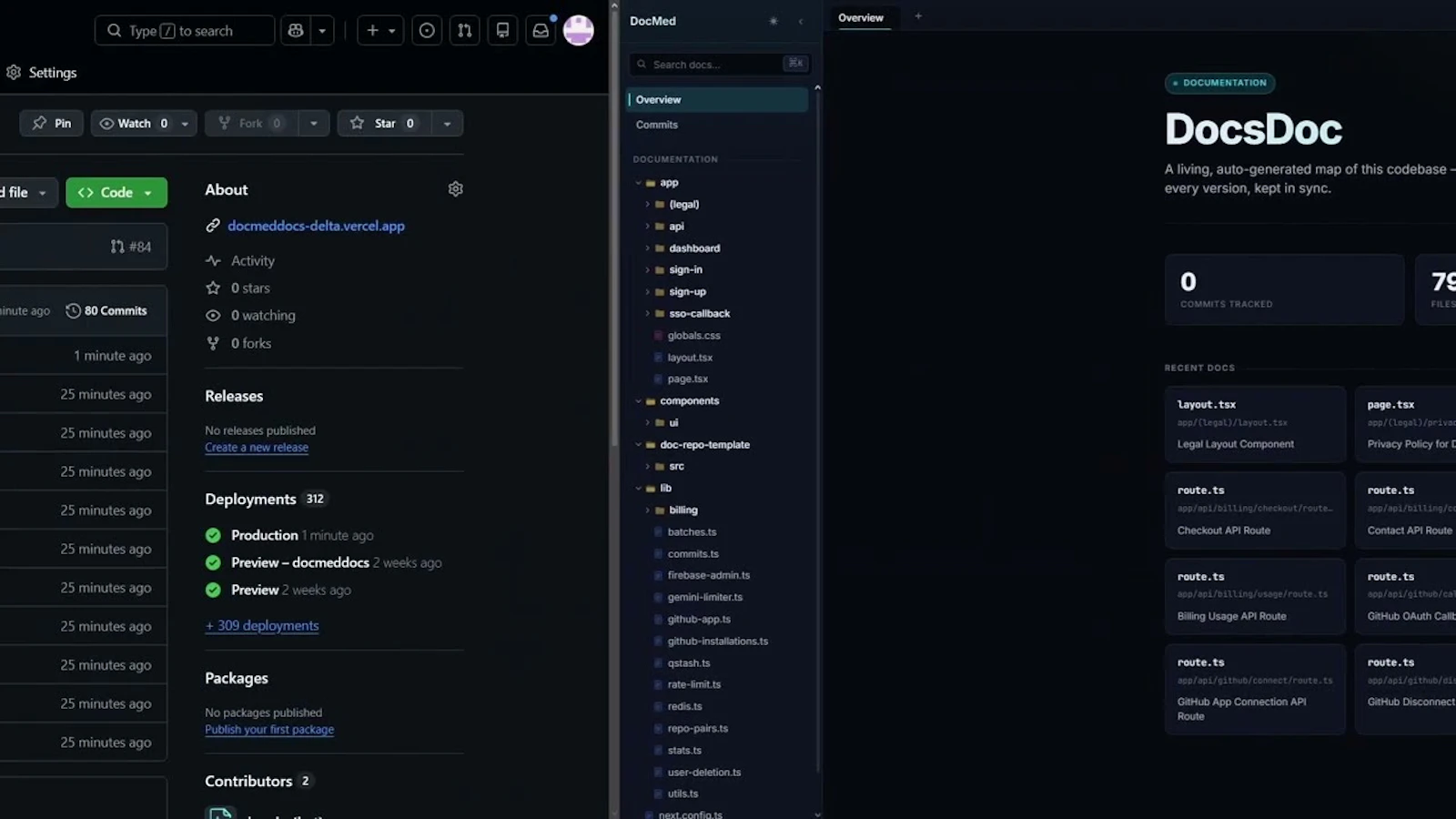Open the repository Settings tab
Image resolution: width=1456 pixels, height=819 pixels.
42,73
